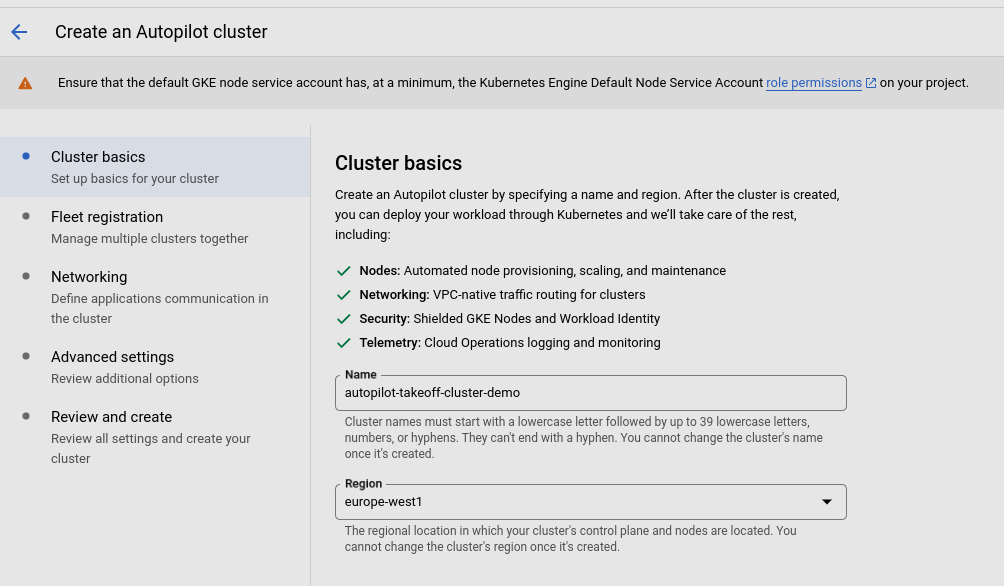Jump to Review and create step
This screenshot has width=1004, height=586.
111,417
